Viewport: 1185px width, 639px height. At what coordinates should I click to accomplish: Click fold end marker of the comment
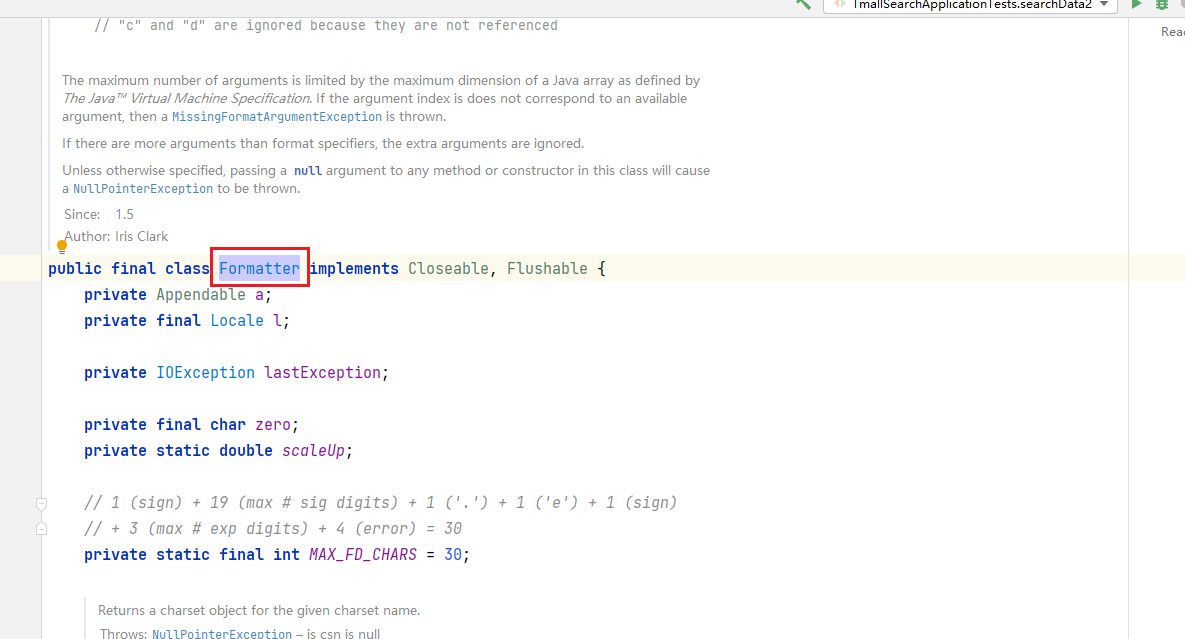[42, 529]
